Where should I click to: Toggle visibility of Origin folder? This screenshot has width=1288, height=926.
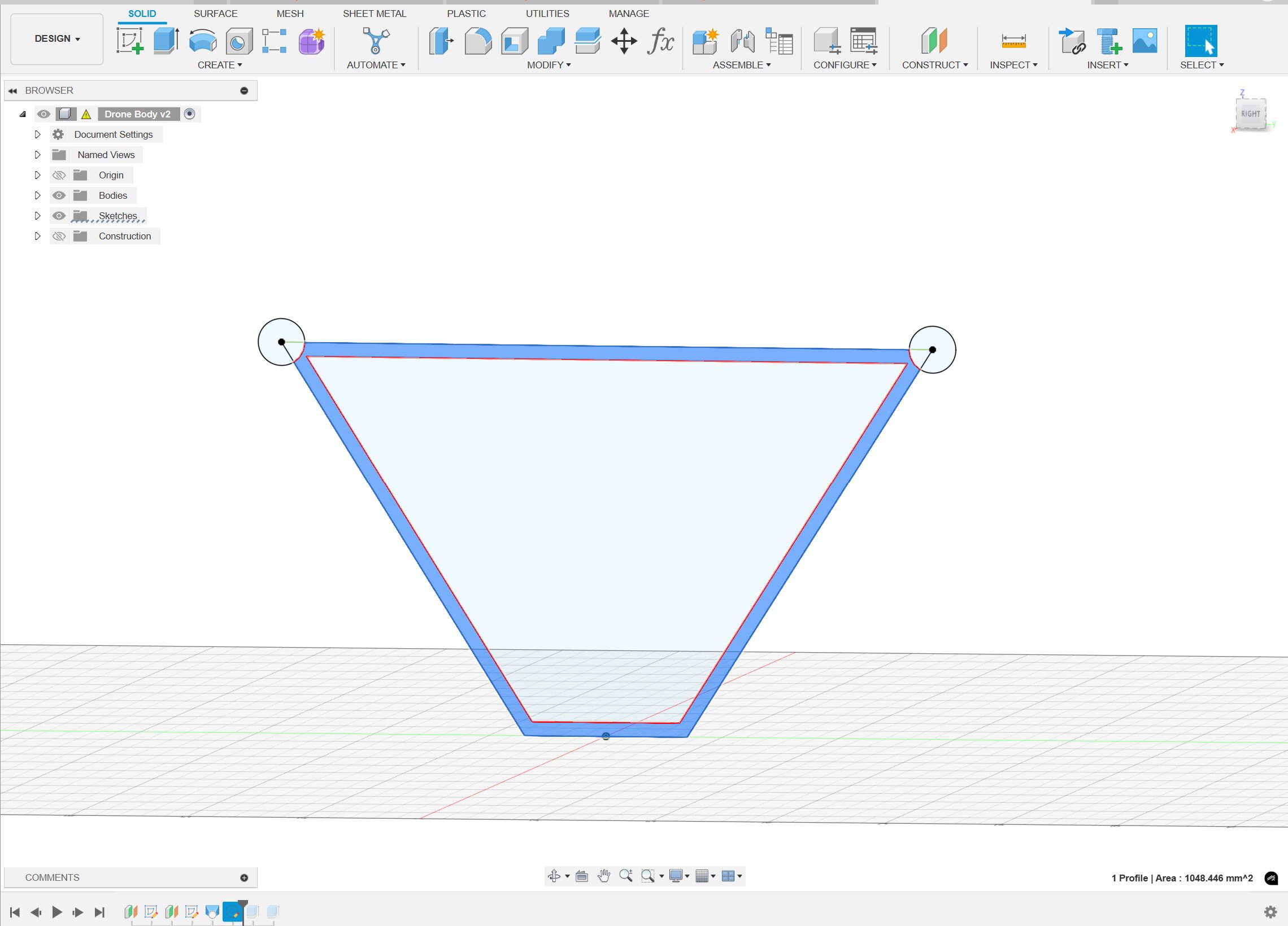point(58,175)
